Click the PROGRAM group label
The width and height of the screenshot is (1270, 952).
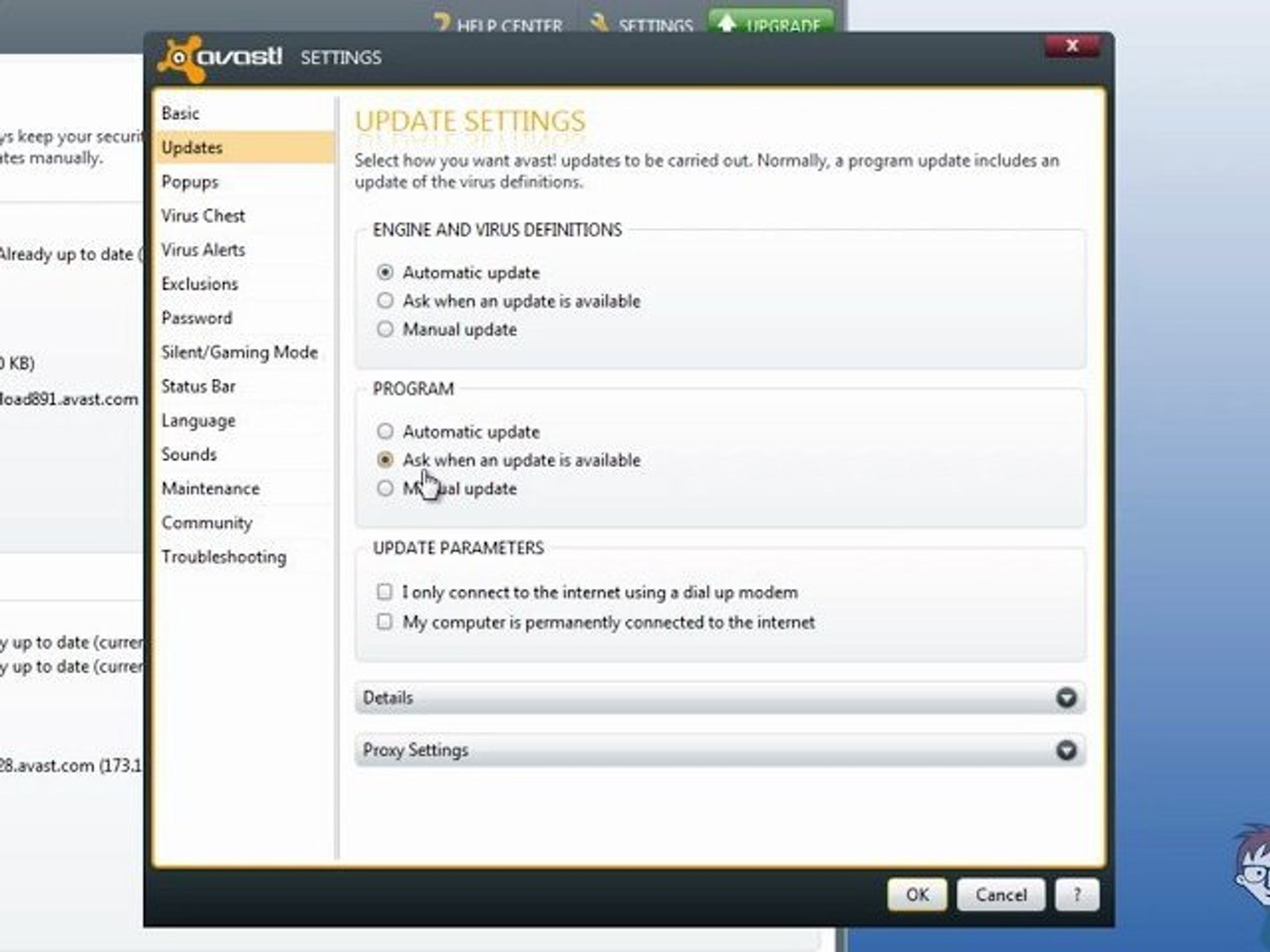[x=413, y=389]
